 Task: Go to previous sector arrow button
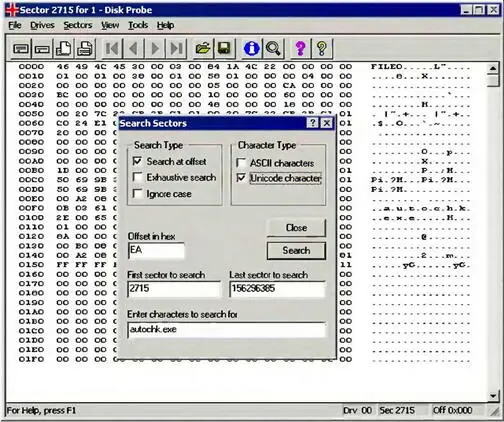[x=133, y=49]
